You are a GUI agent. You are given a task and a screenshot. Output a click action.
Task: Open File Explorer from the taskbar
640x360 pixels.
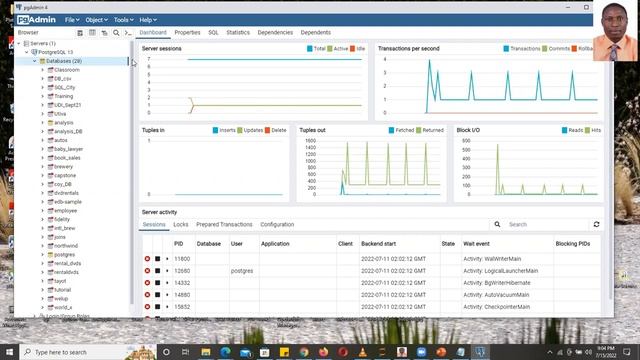pyautogui.click(x=206, y=352)
